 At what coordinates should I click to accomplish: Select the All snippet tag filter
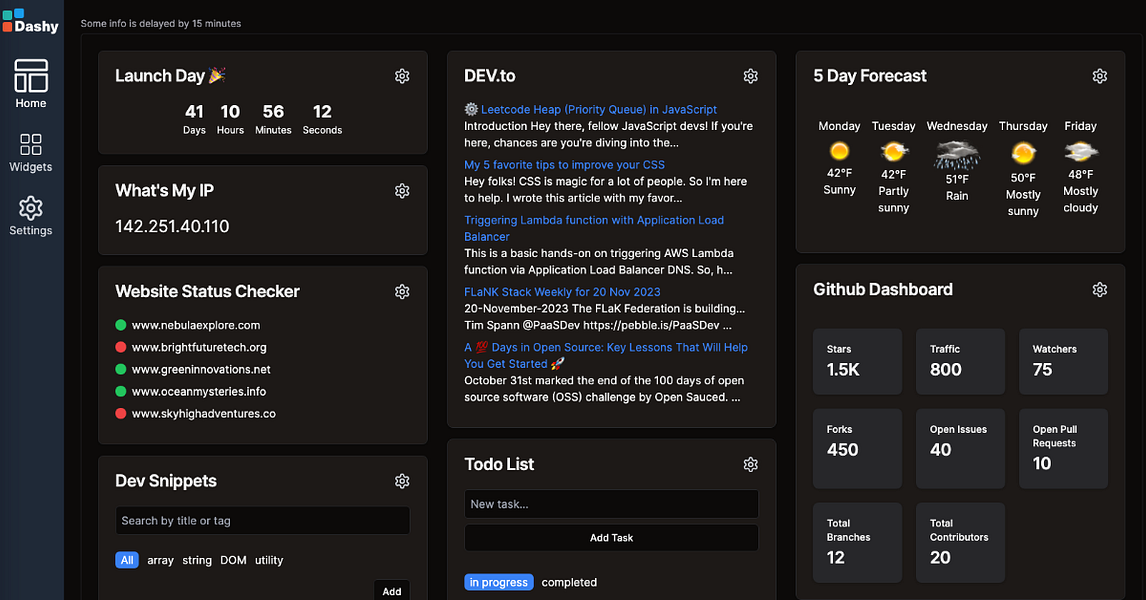127,560
